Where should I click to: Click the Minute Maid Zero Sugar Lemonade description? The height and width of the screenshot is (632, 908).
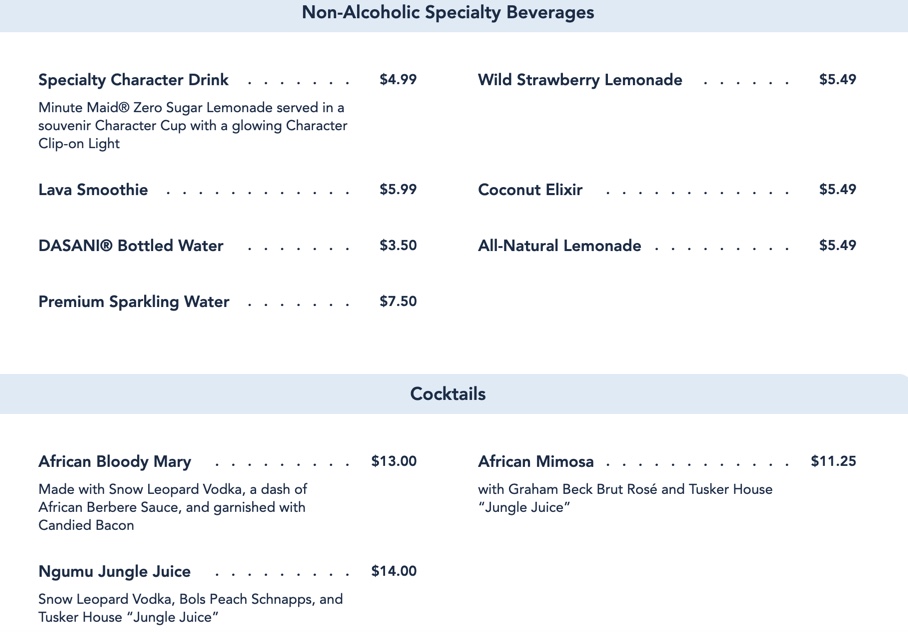pyautogui.click(x=192, y=125)
